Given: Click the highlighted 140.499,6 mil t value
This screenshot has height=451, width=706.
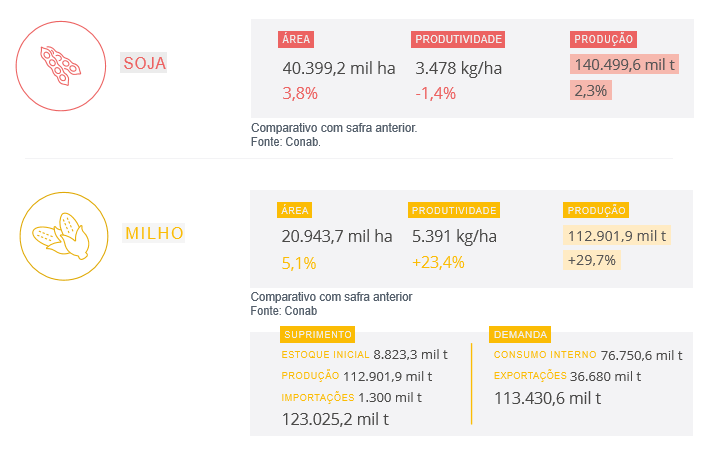Looking at the screenshot, I should [x=624, y=65].
